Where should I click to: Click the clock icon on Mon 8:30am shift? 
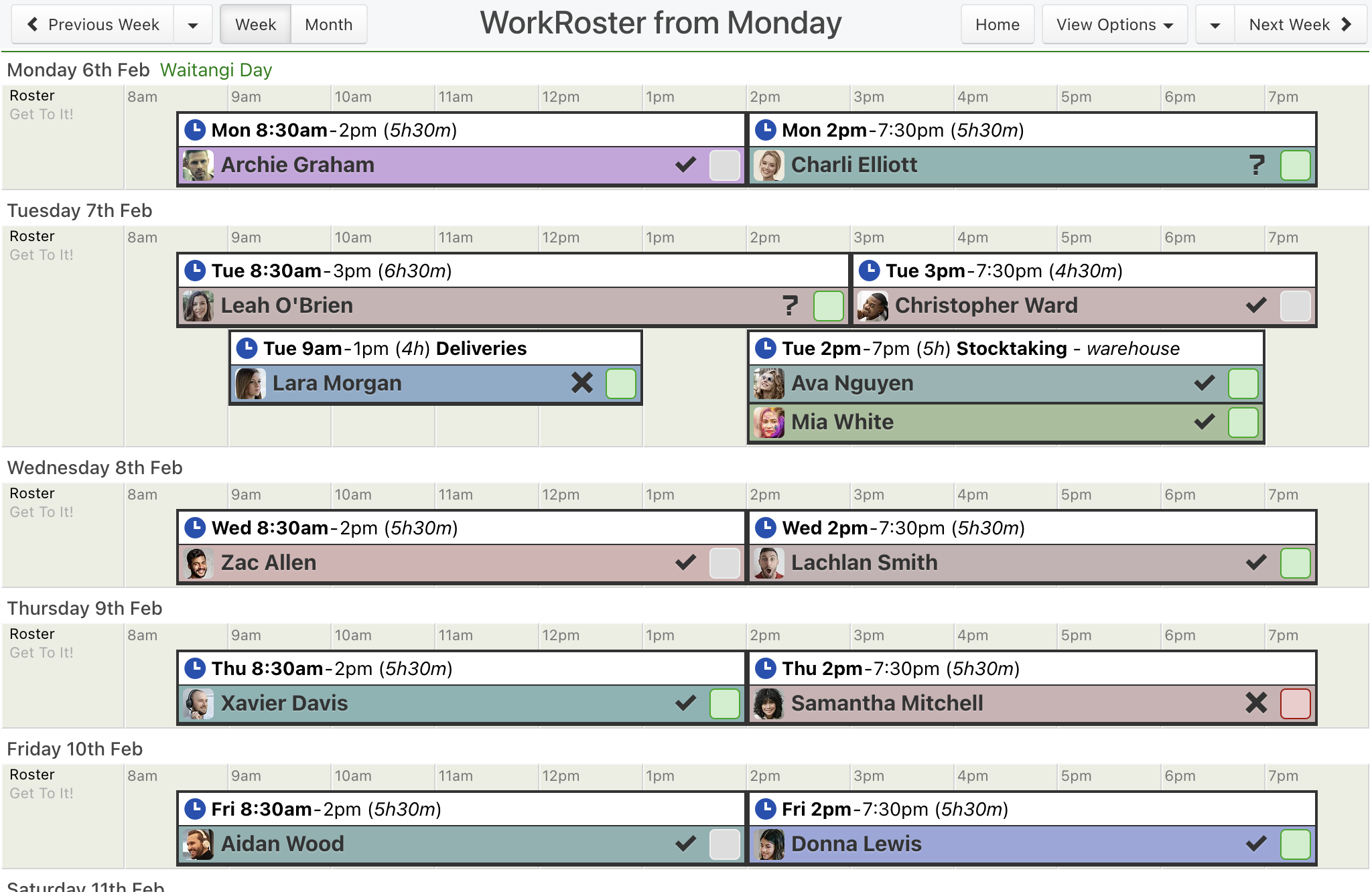pyautogui.click(x=195, y=130)
